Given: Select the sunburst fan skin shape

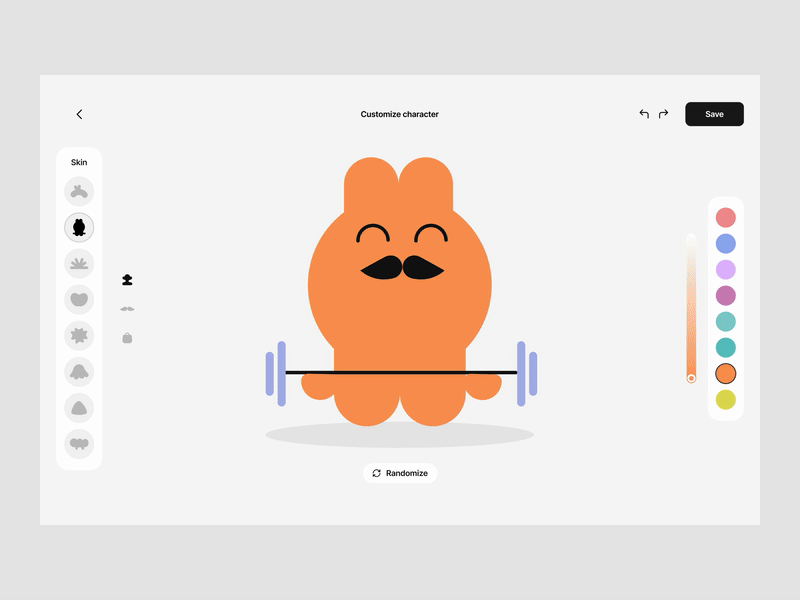Looking at the screenshot, I should coord(79,264).
